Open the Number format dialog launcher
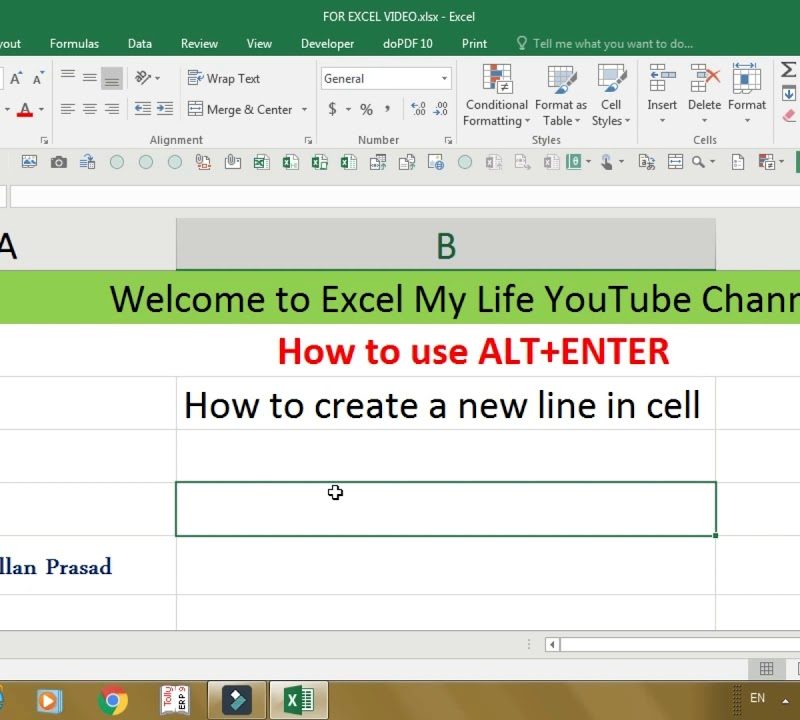Image resolution: width=800 pixels, height=720 pixels. point(448,140)
